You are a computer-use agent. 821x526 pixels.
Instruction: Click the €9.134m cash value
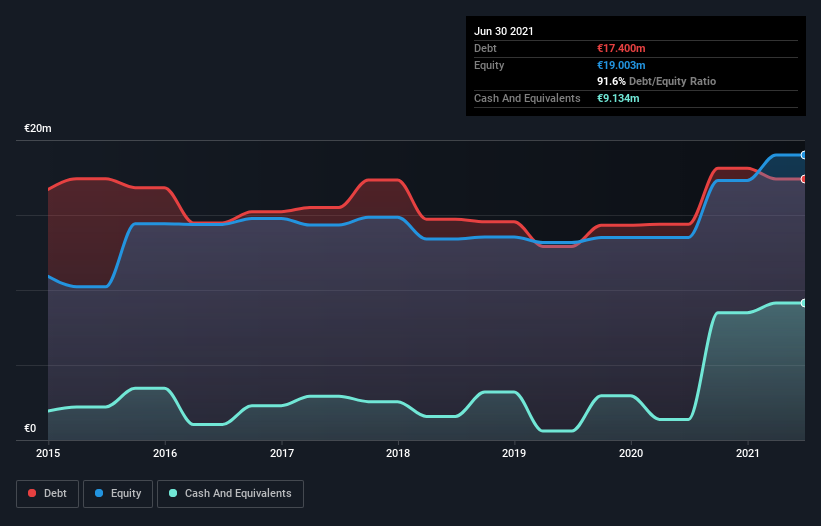[x=618, y=98]
